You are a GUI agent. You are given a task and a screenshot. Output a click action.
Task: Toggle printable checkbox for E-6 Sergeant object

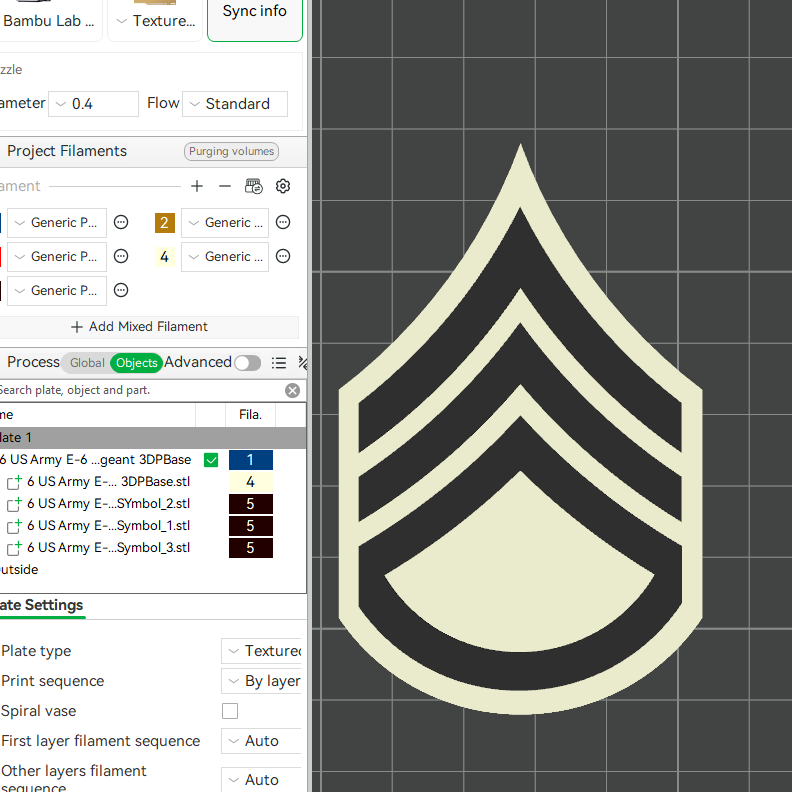211,460
